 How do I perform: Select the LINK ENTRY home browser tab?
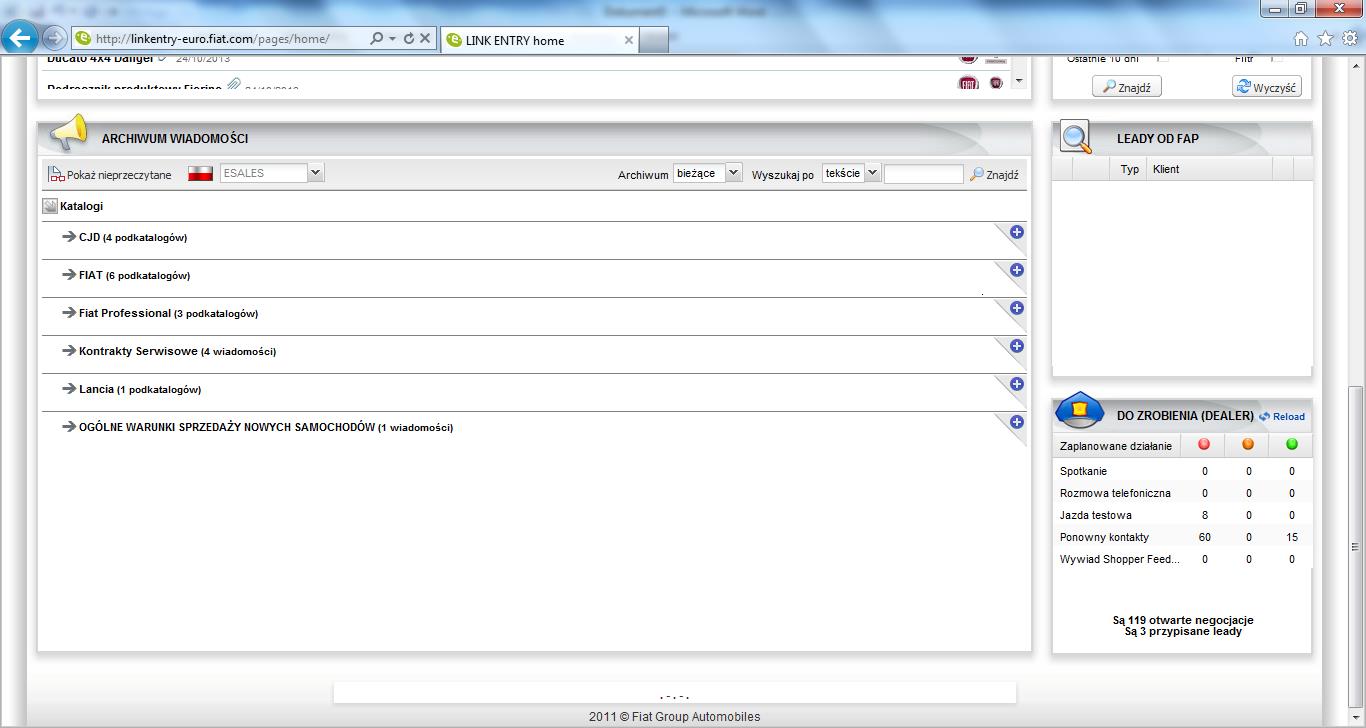point(540,40)
